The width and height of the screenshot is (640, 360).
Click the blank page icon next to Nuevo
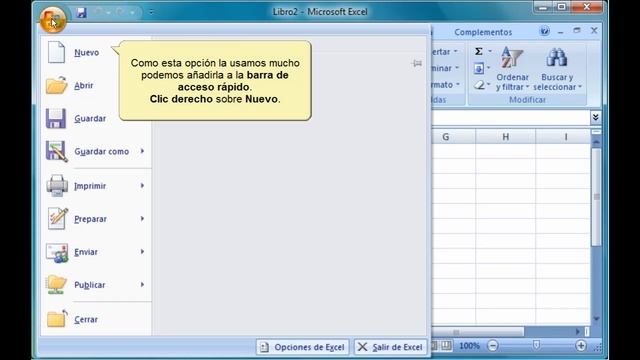point(56,52)
